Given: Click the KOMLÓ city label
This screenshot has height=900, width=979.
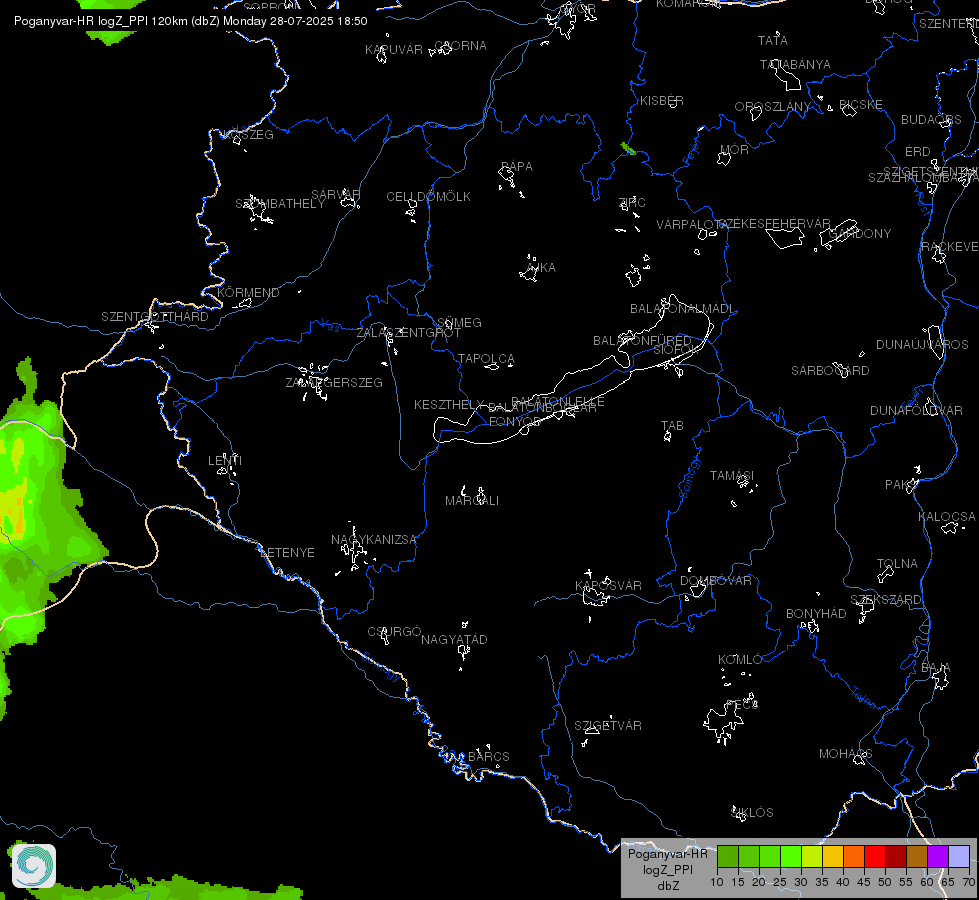Looking at the screenshot, I should point(740,660).
